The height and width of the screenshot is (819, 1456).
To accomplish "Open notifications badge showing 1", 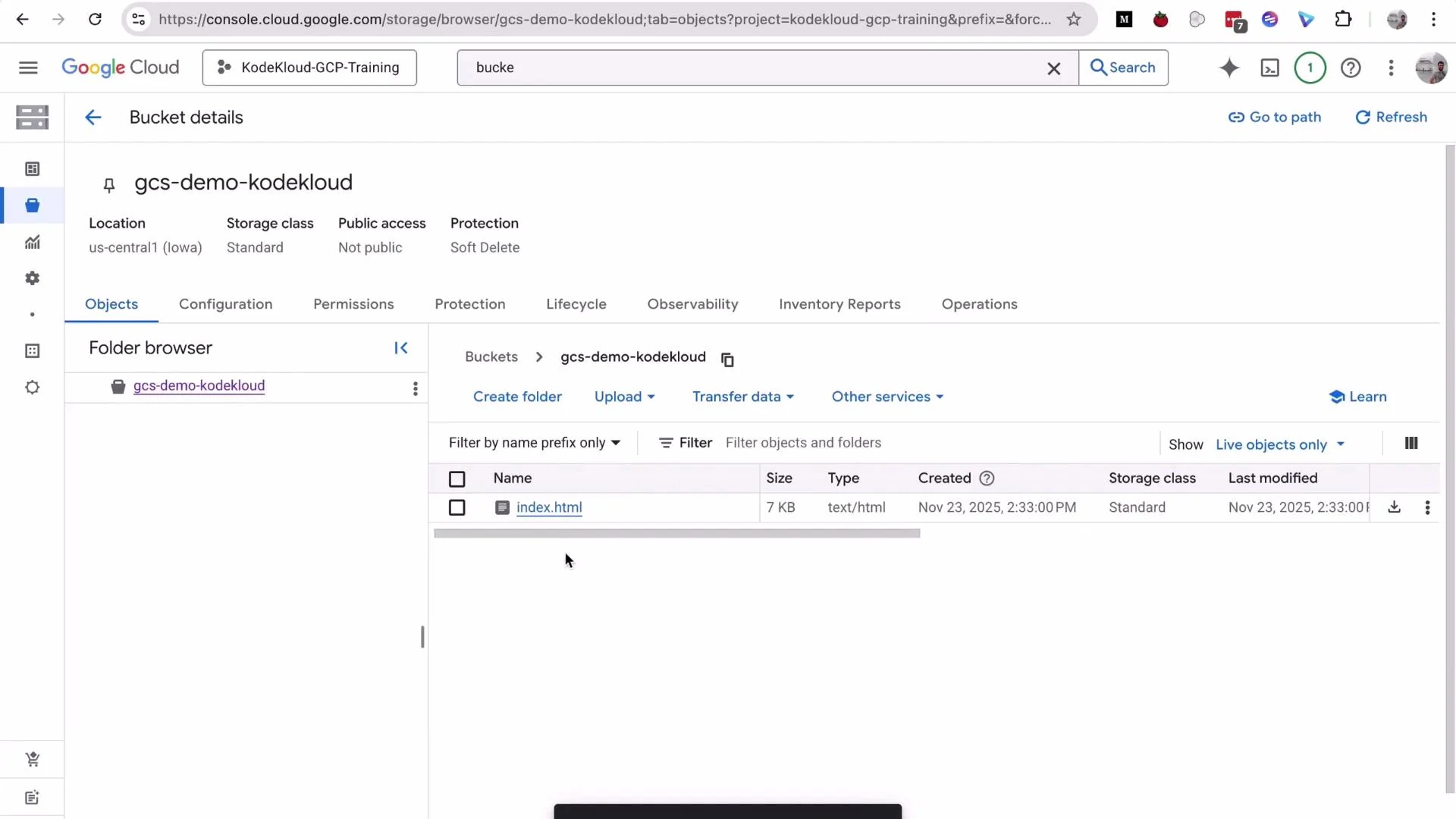I will click(1310, 68).
